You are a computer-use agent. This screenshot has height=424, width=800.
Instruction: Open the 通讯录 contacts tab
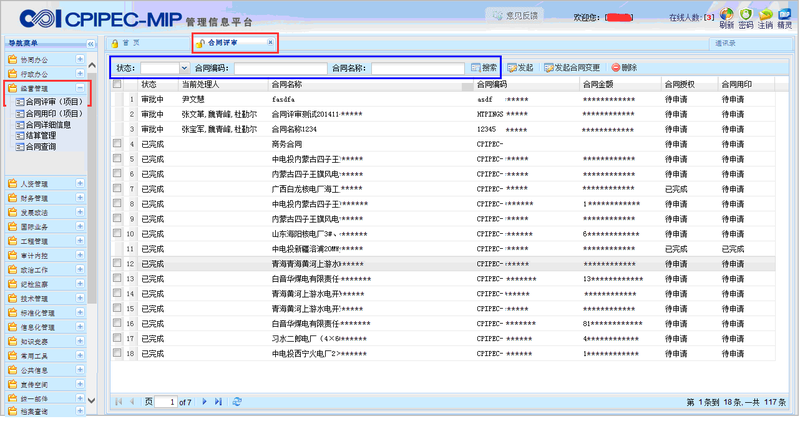[725, 43]
